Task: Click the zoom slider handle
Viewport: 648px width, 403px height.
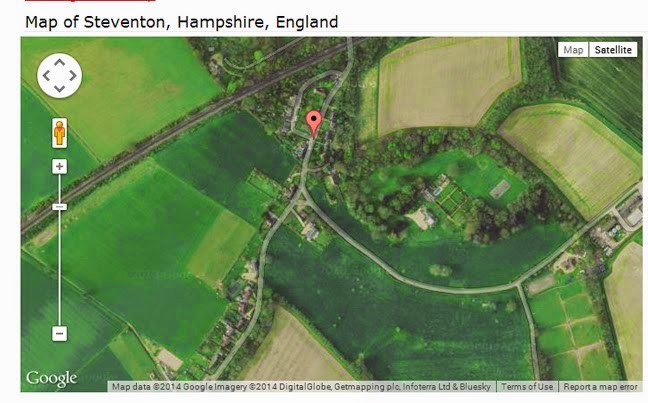Action: pos(60,207)
